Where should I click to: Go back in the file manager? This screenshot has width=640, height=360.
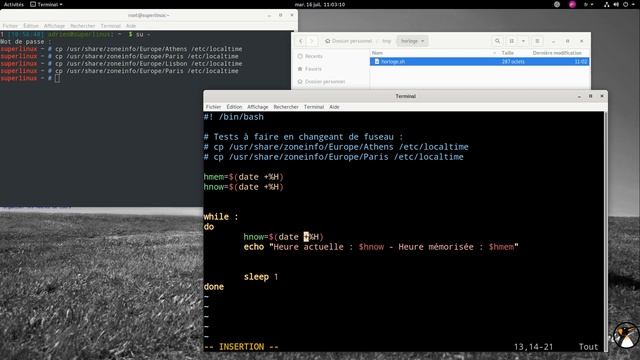[x=301, y=41]
